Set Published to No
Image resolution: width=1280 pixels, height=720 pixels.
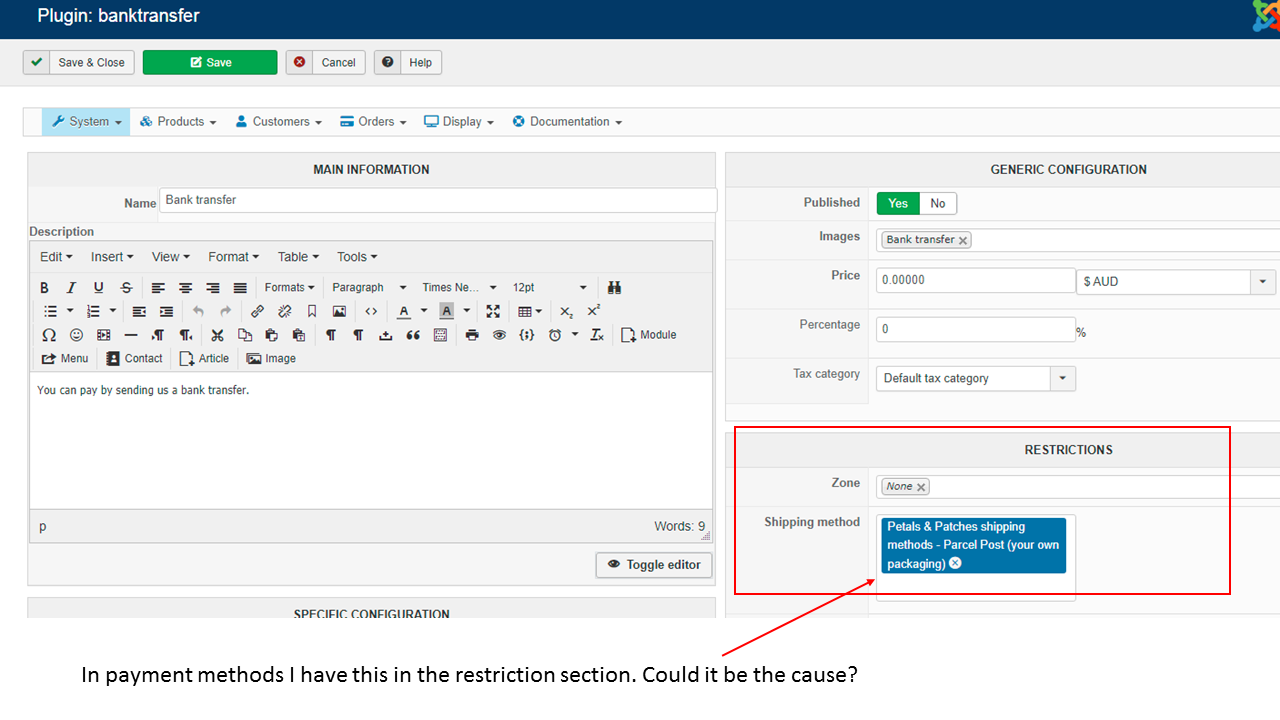937,204
